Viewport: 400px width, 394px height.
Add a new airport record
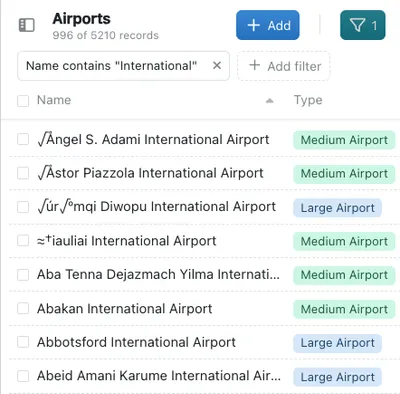[x=268, y=25]
